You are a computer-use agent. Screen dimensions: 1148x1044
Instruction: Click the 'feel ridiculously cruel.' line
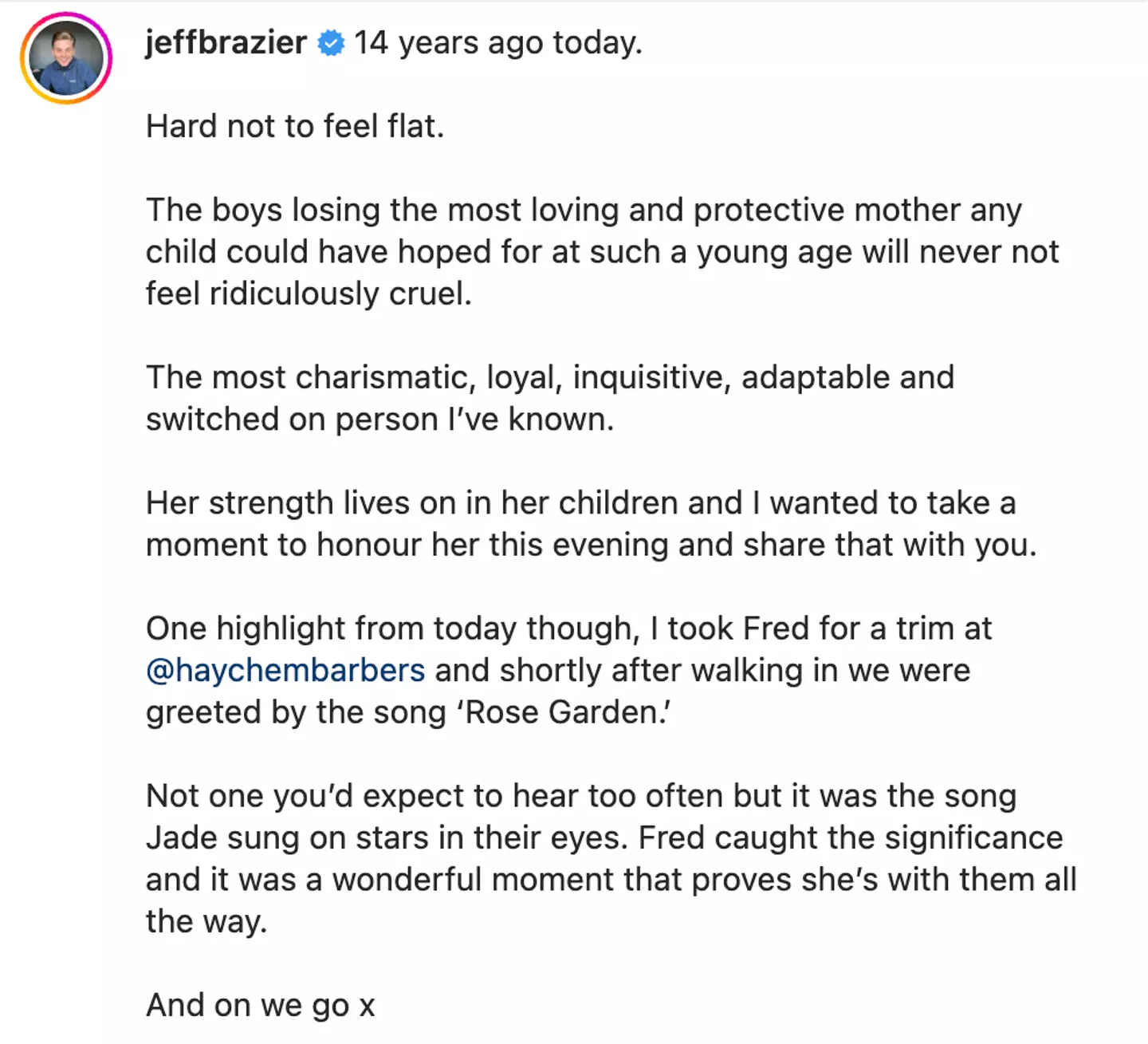click(x=309, y=294)
